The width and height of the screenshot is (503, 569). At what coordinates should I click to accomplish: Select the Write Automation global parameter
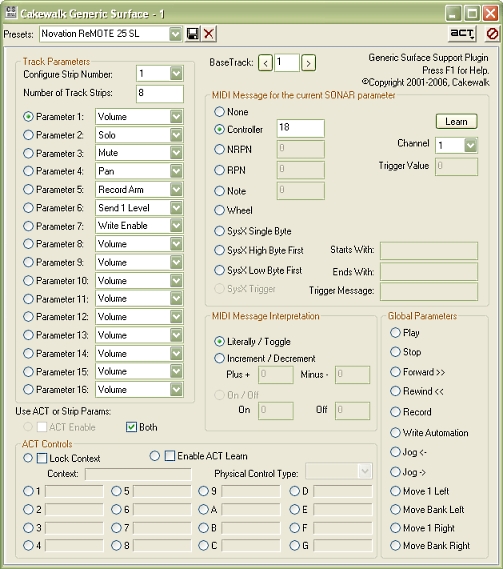tap(395, 433)
